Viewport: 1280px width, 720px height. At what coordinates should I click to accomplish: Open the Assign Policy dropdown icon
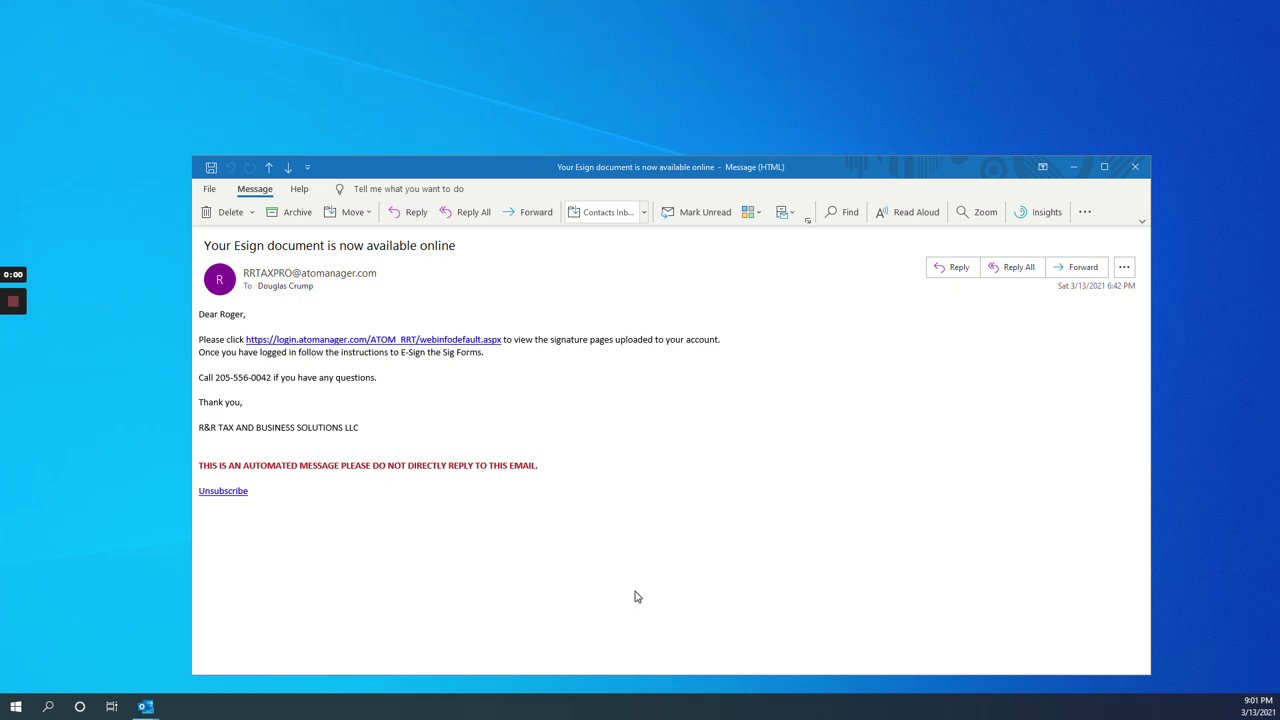tap(786, 212)
